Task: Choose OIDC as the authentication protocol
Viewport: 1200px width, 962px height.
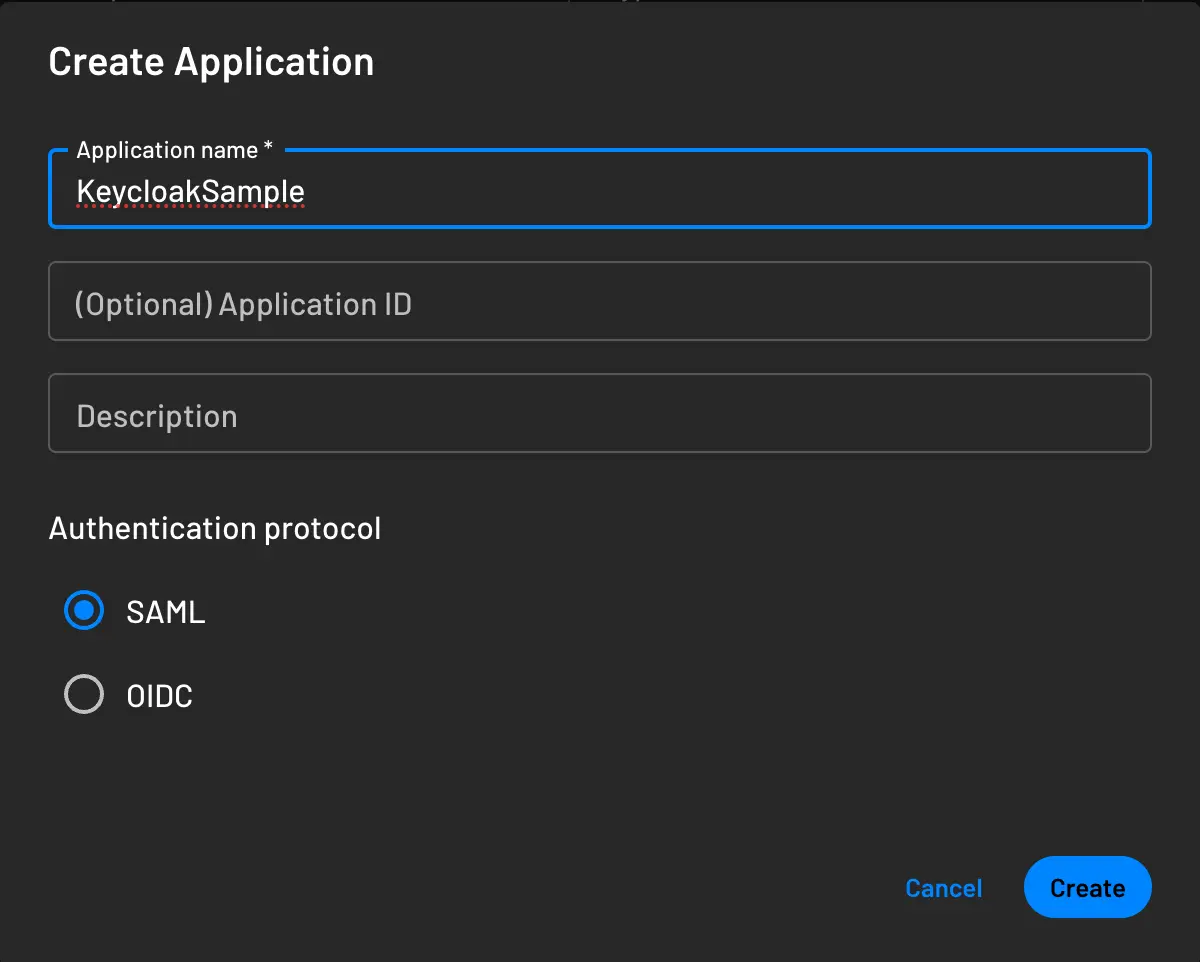Action: [84, 694]
